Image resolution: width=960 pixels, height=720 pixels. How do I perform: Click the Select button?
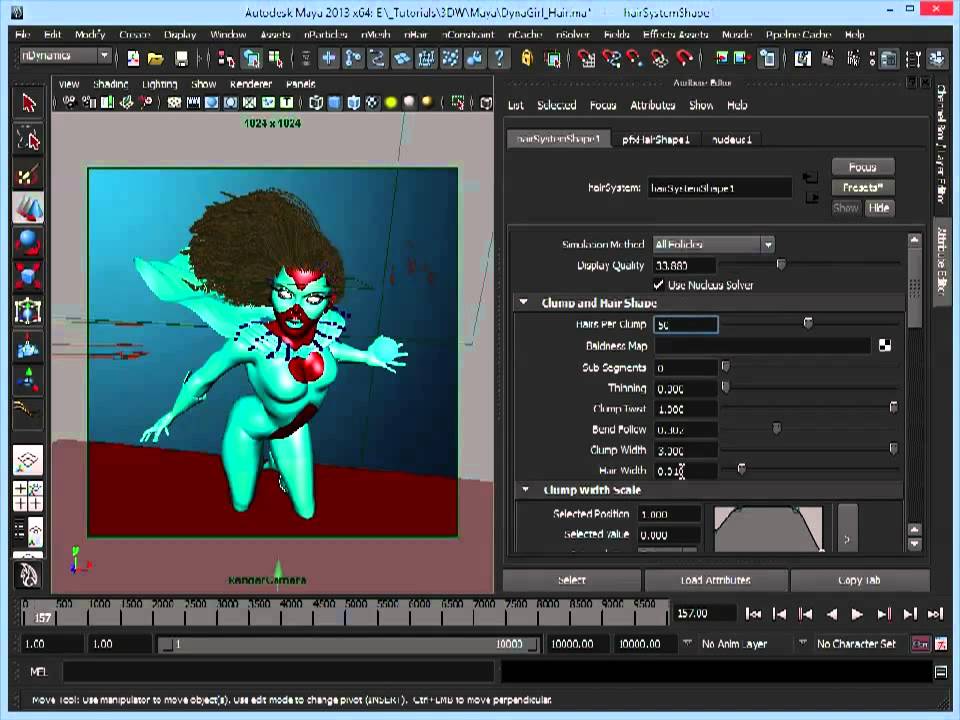[x=572, y=580]
